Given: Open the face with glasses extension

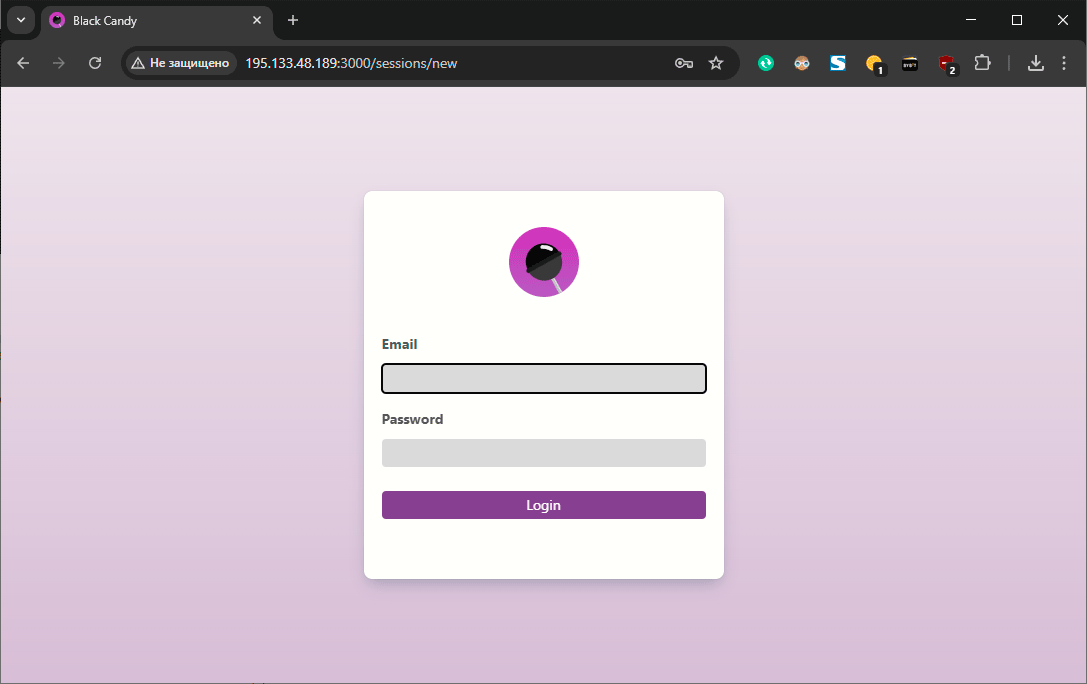Looking at the screenshot, I should point(802,63).
